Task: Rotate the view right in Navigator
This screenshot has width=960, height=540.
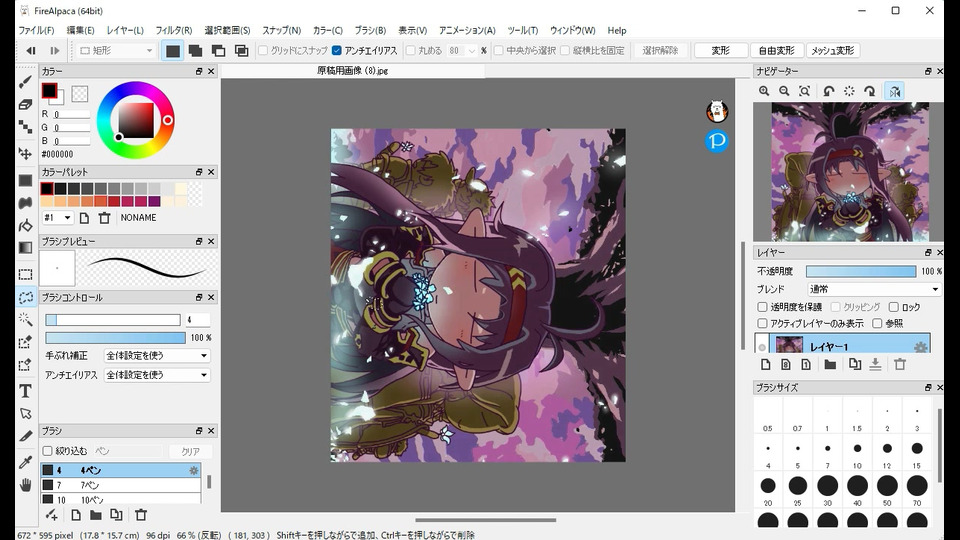Action: 869,91
